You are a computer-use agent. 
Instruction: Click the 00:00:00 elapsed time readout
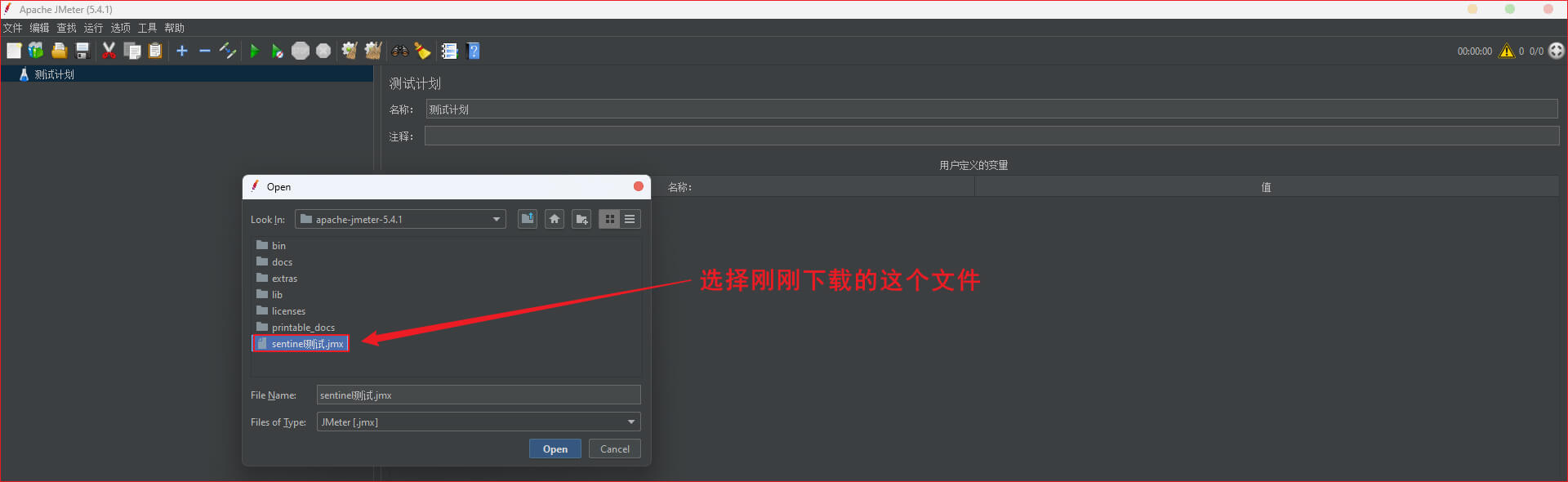tap(1474, 51)
